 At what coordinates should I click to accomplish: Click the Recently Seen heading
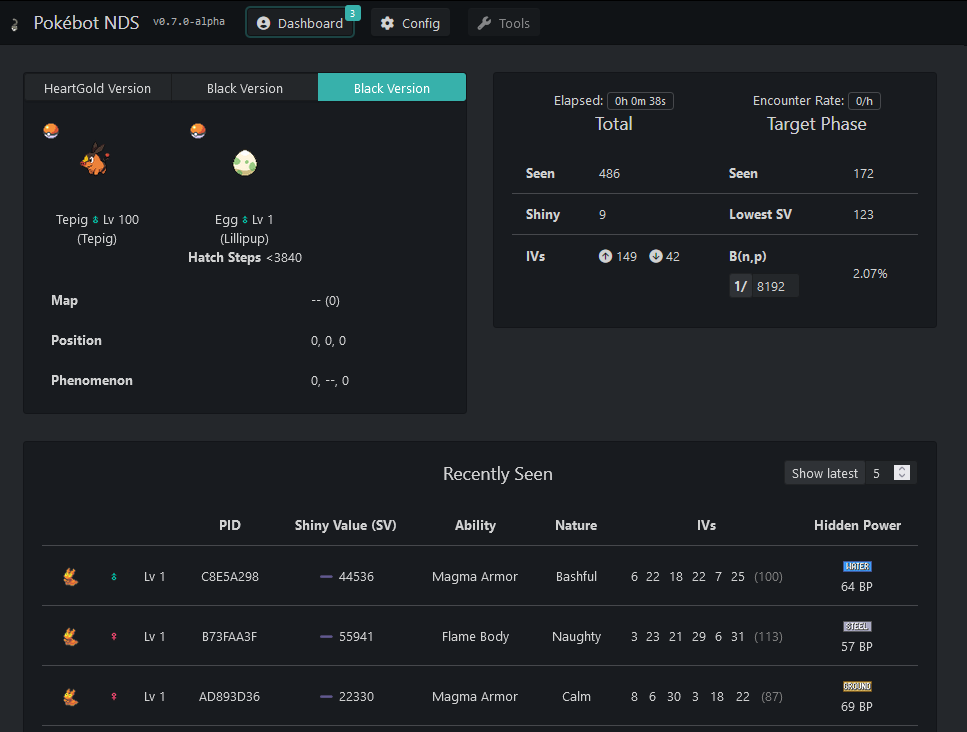click(498, 474)
